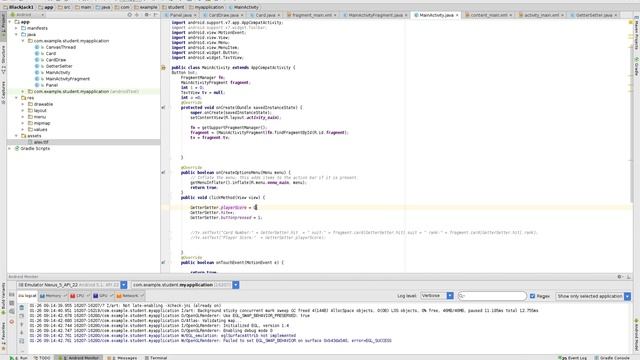Select CanvasThread class in tree
The image size is (640, 360).
tap(60, 47)
